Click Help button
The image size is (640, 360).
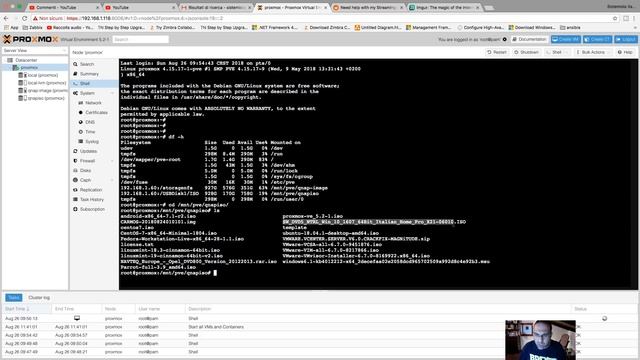point(625,52)
